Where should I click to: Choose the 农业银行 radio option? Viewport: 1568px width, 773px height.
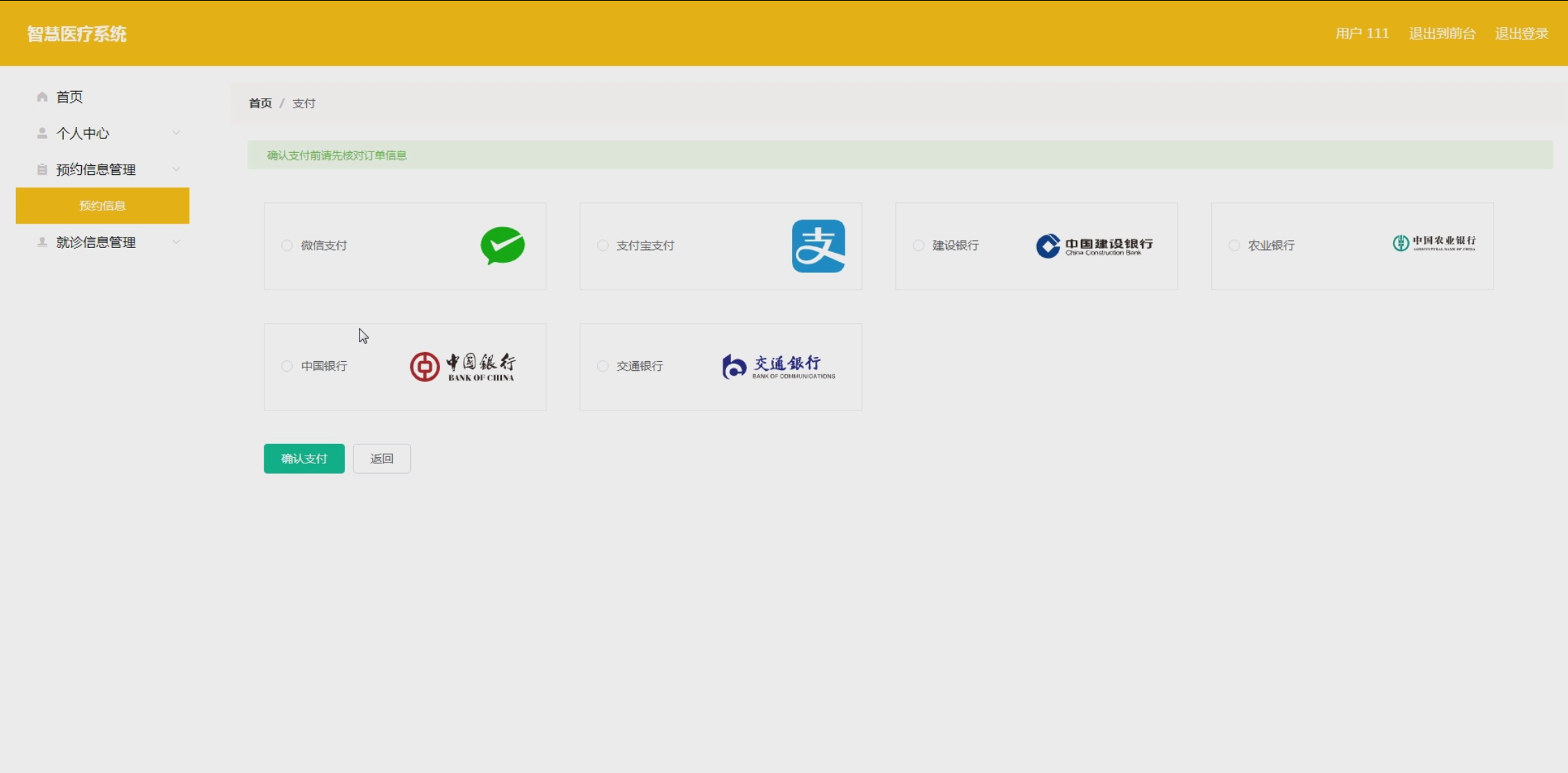pos(1234,245)
